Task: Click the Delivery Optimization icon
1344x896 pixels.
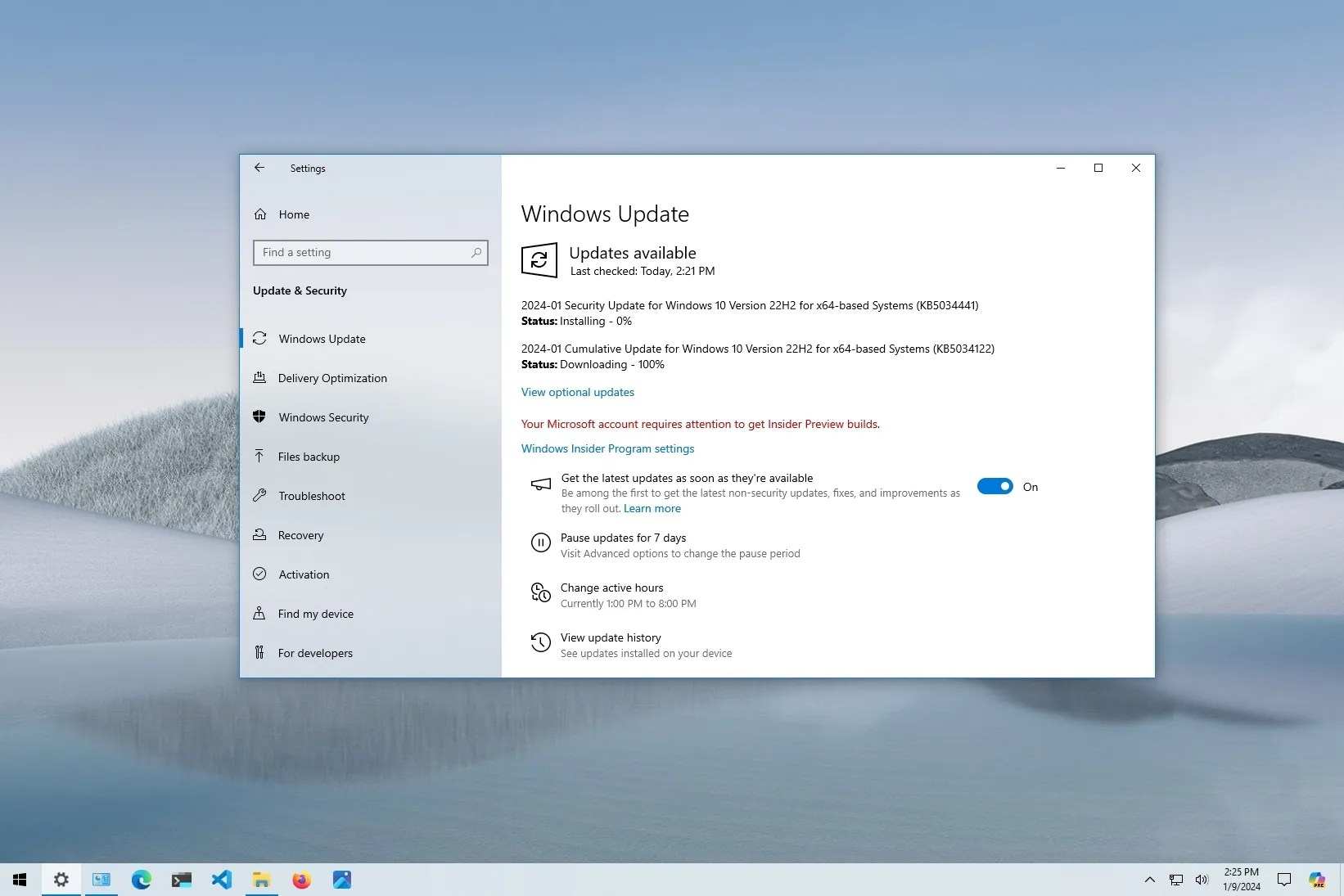Action: point(259,378)
